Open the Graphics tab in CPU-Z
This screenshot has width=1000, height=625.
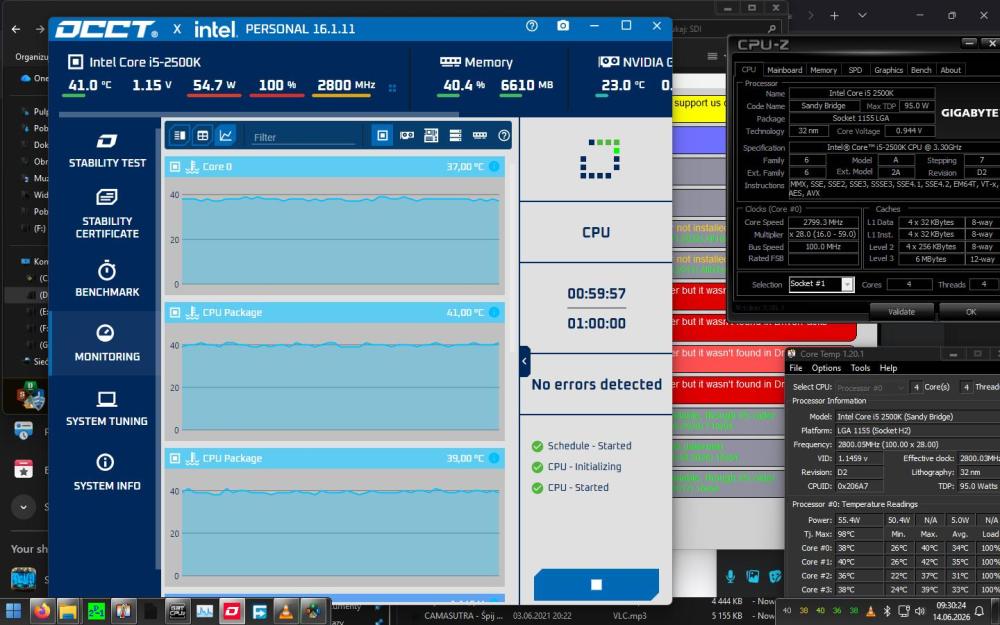point(888,70)
